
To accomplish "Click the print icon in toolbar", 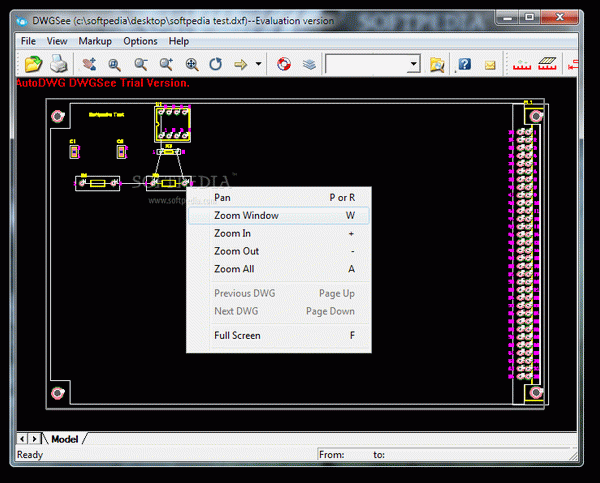I will pos(59,64).
